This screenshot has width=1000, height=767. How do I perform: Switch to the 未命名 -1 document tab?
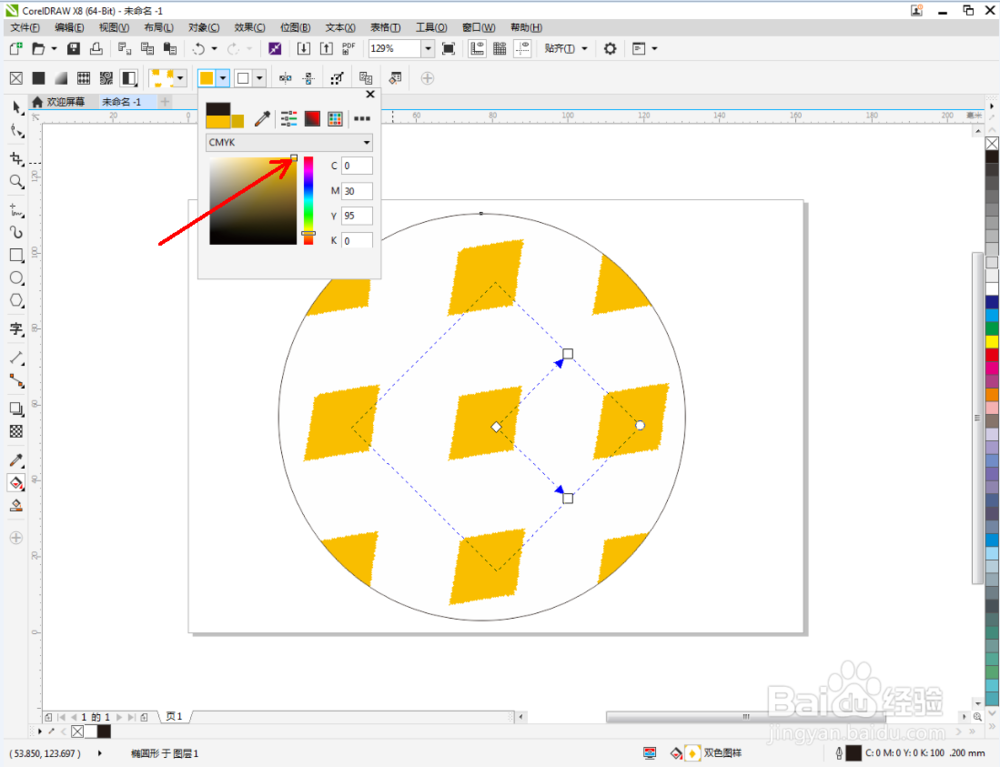click(122, 102)
